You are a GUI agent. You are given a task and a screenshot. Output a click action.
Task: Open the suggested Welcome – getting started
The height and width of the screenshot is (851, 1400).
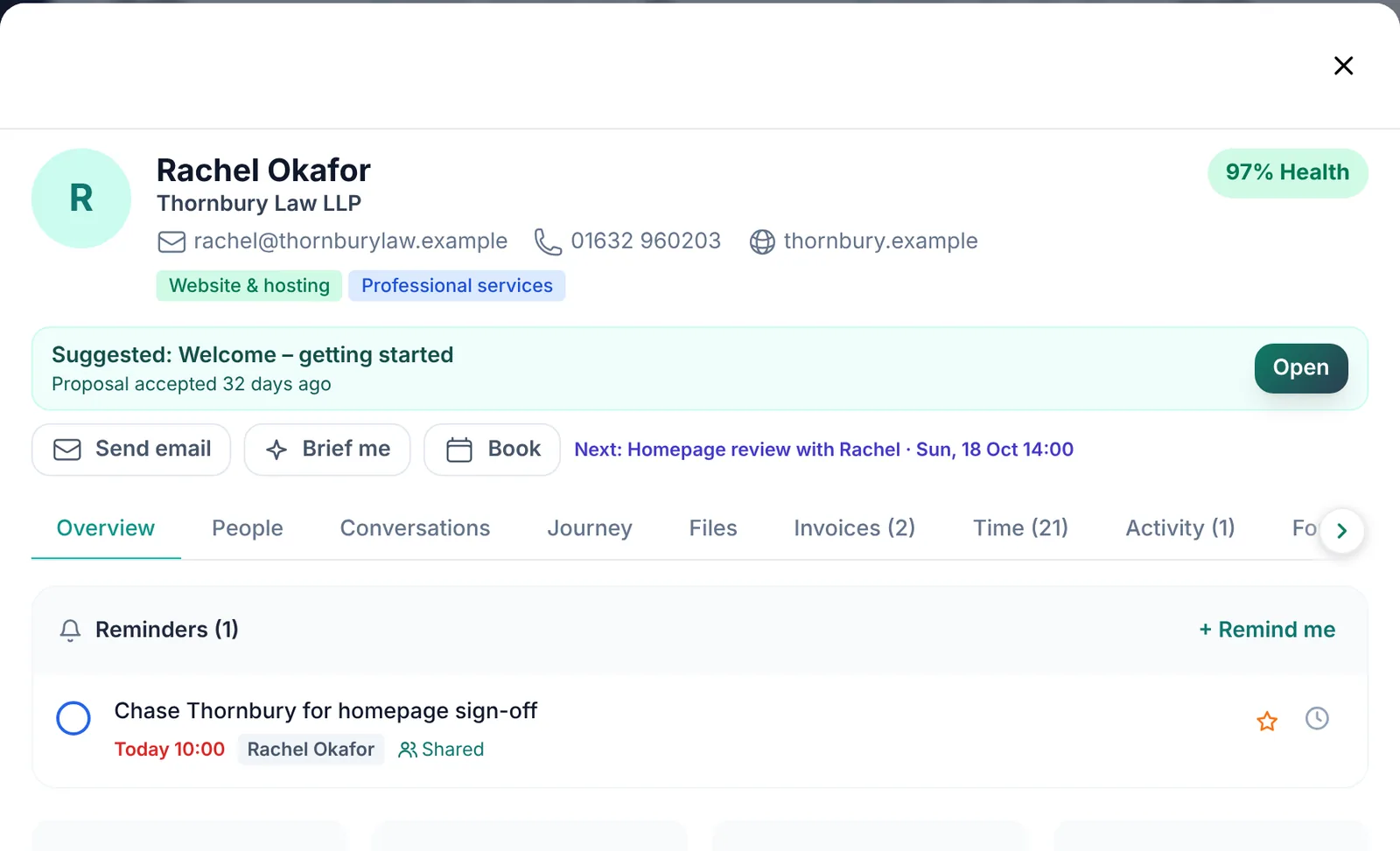[x=1301, y=368]
